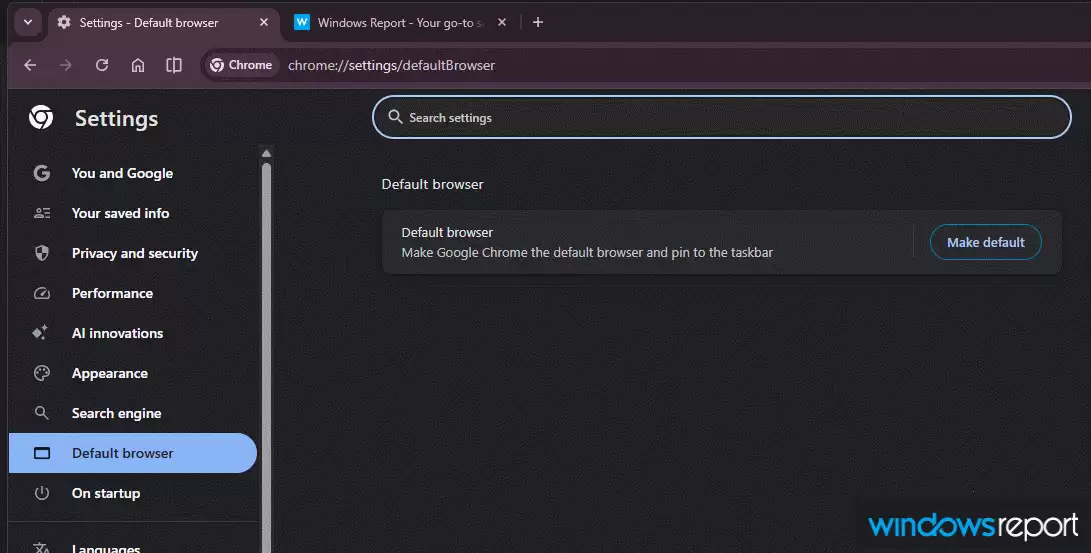
Task: Open the reading mode book icon
Action: [x=174, y=65]
